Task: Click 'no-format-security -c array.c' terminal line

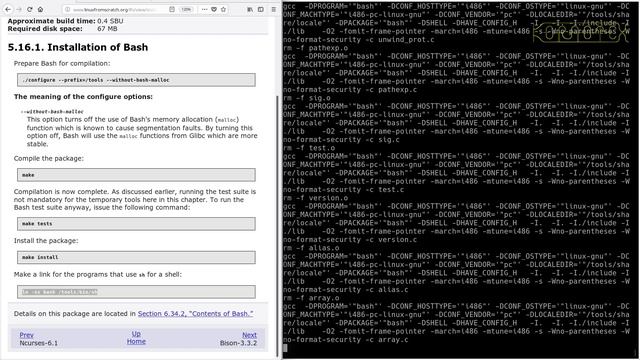Action: coord(346,340)
